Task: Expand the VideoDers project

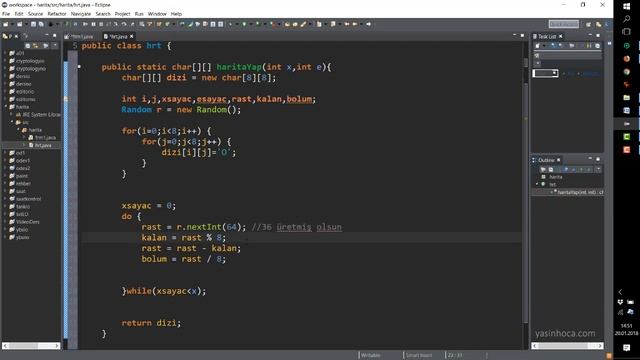Action: coord(5,222)
